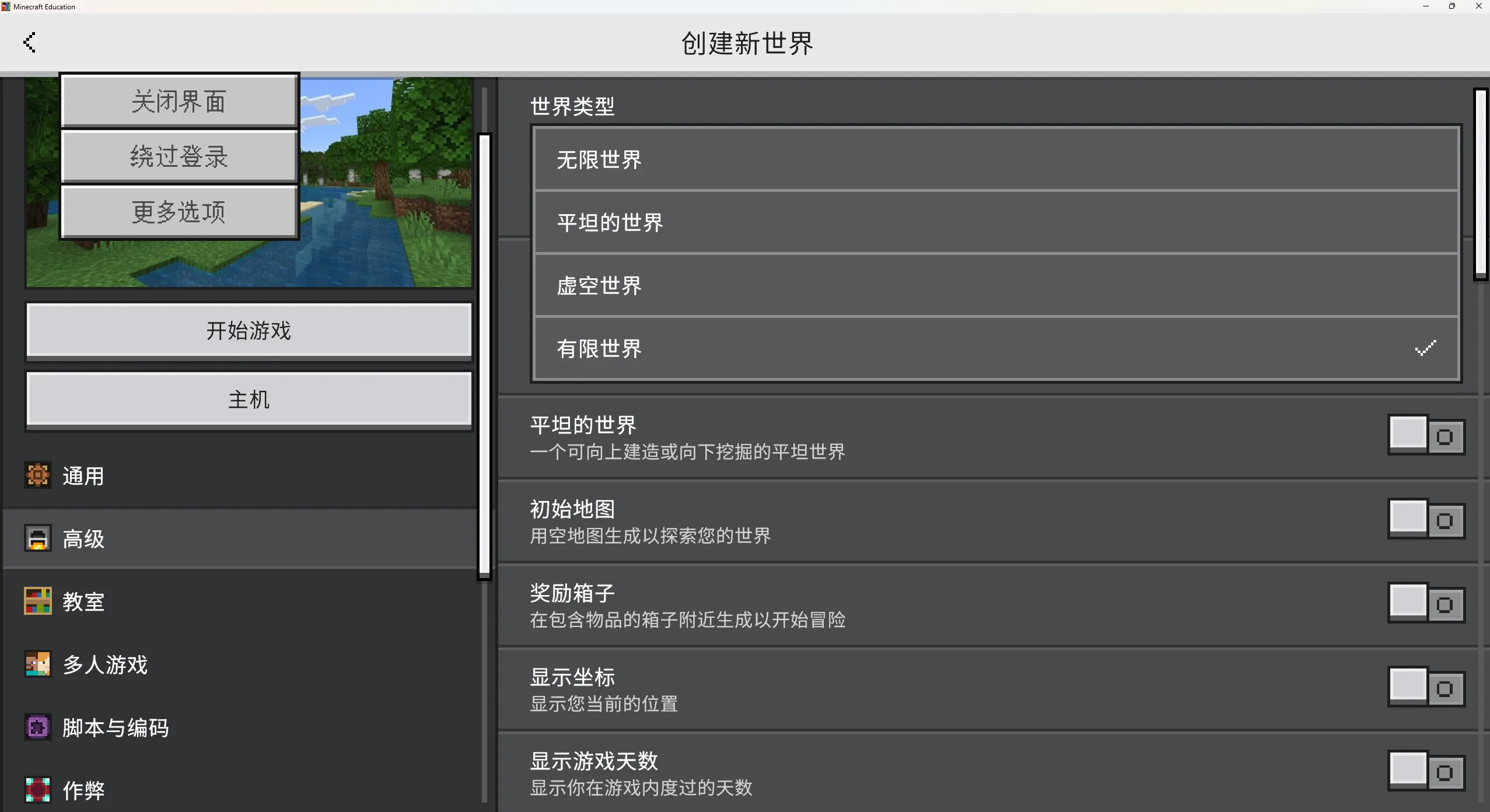Click the red block icon next to 作弊
1490x812 pixels.
38,790
